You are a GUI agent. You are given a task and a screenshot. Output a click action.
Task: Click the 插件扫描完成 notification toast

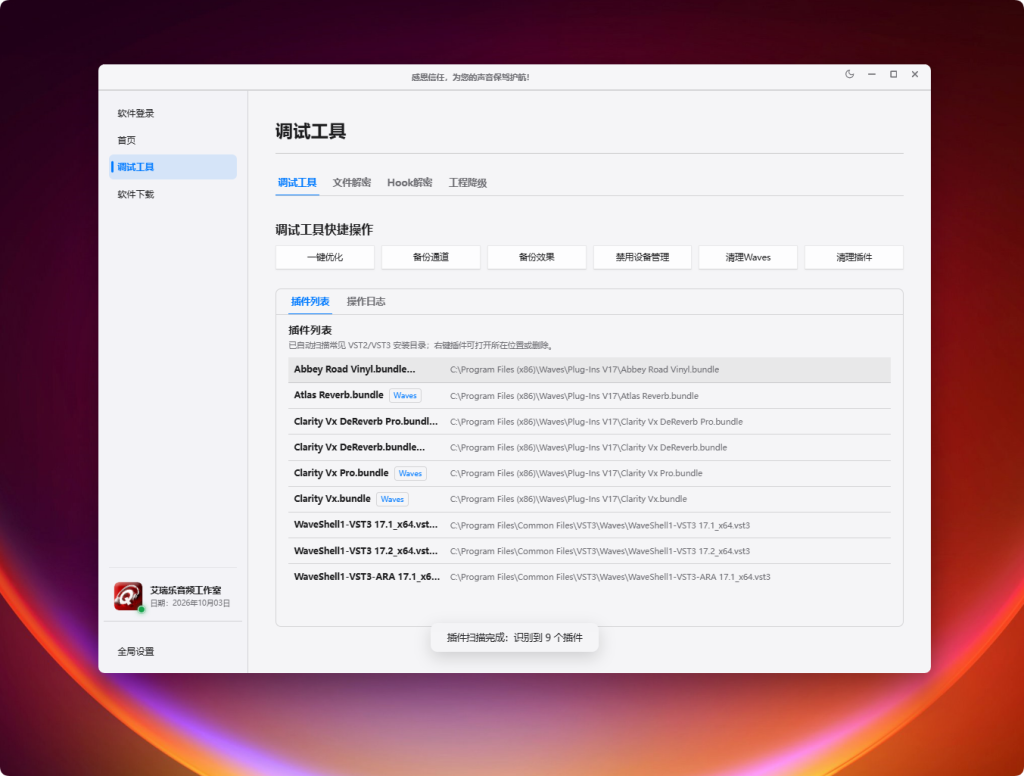(515, 638)
